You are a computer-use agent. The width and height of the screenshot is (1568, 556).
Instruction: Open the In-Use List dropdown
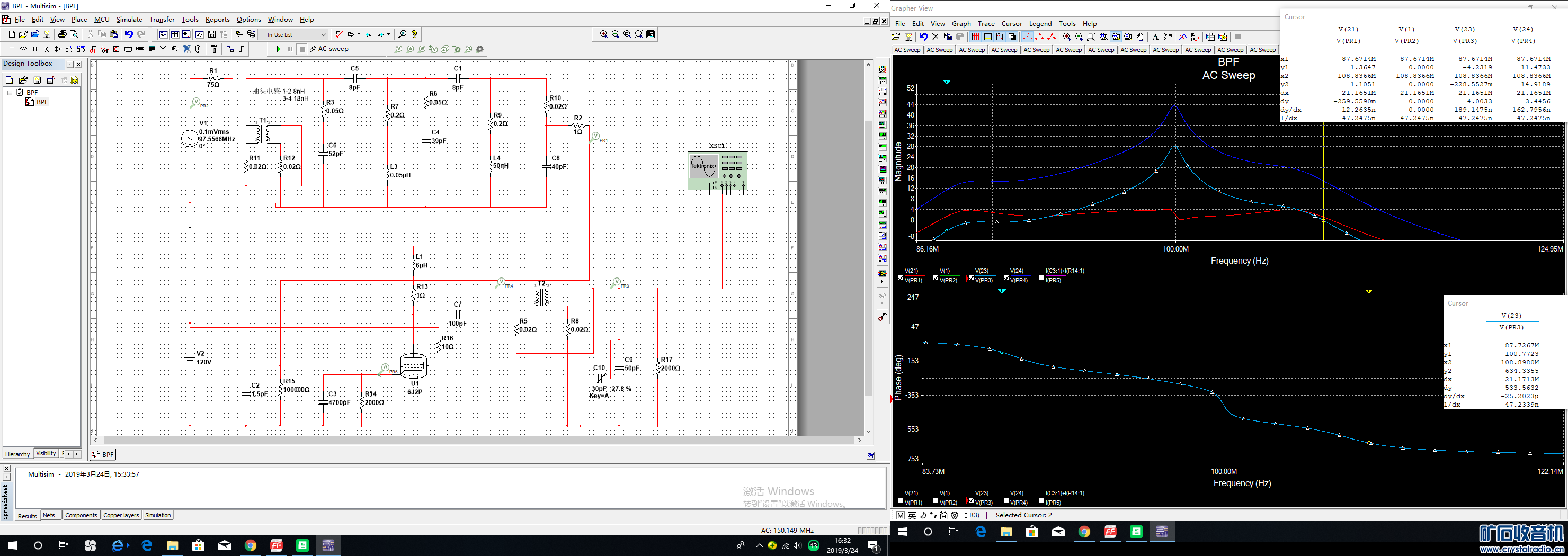[x=323, y=34]
